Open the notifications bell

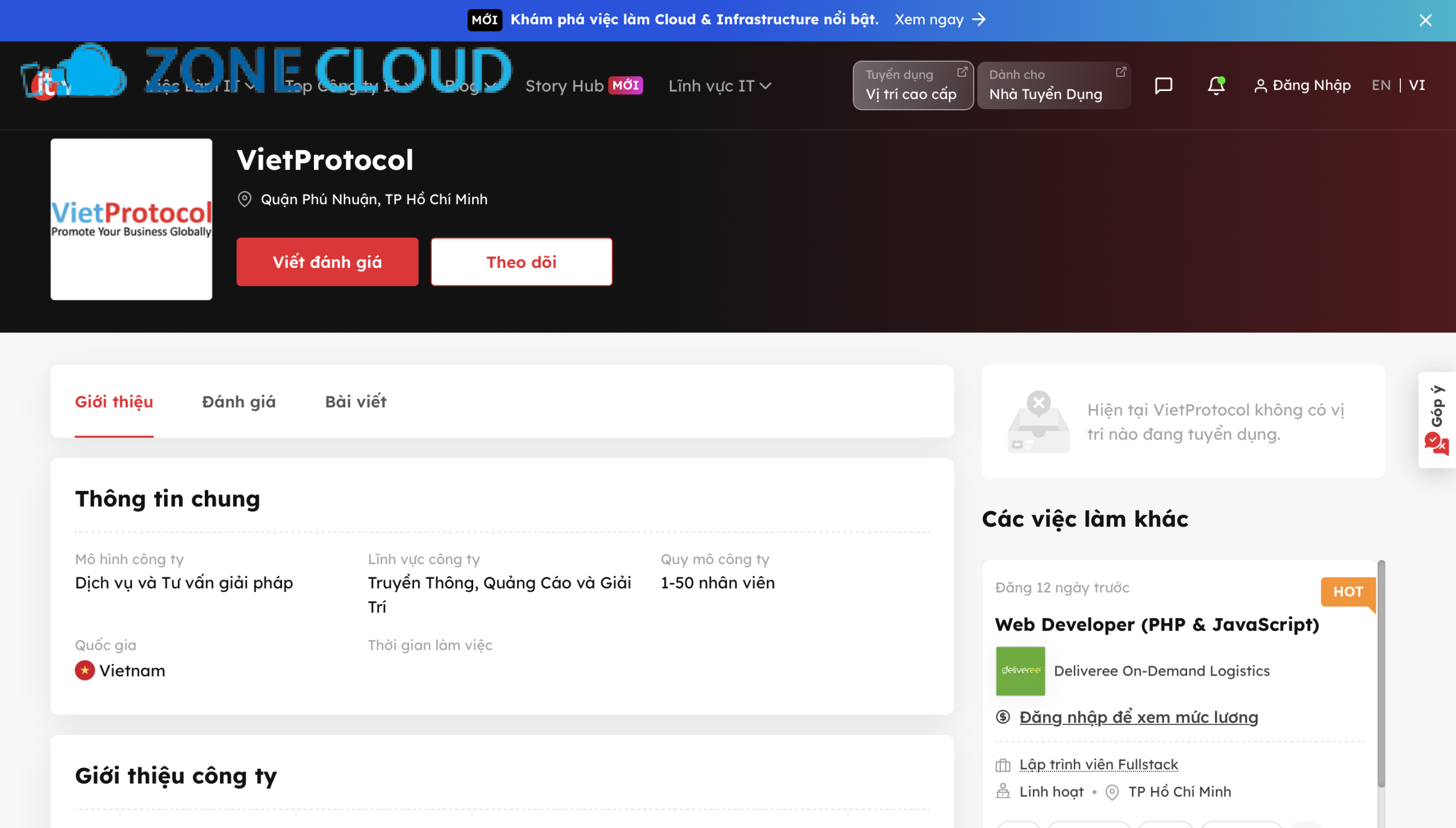pyautogui.click(x=1216, y=85)
